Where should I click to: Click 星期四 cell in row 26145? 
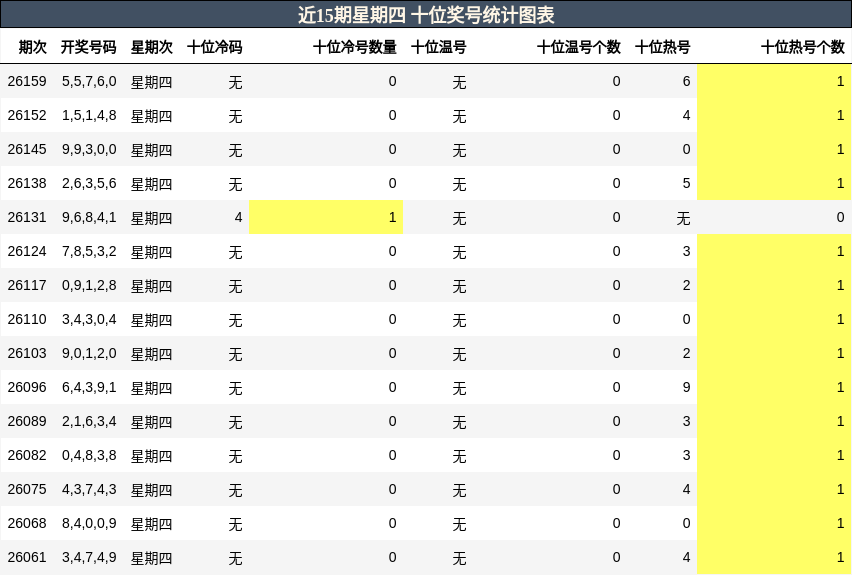coord(152,151)
